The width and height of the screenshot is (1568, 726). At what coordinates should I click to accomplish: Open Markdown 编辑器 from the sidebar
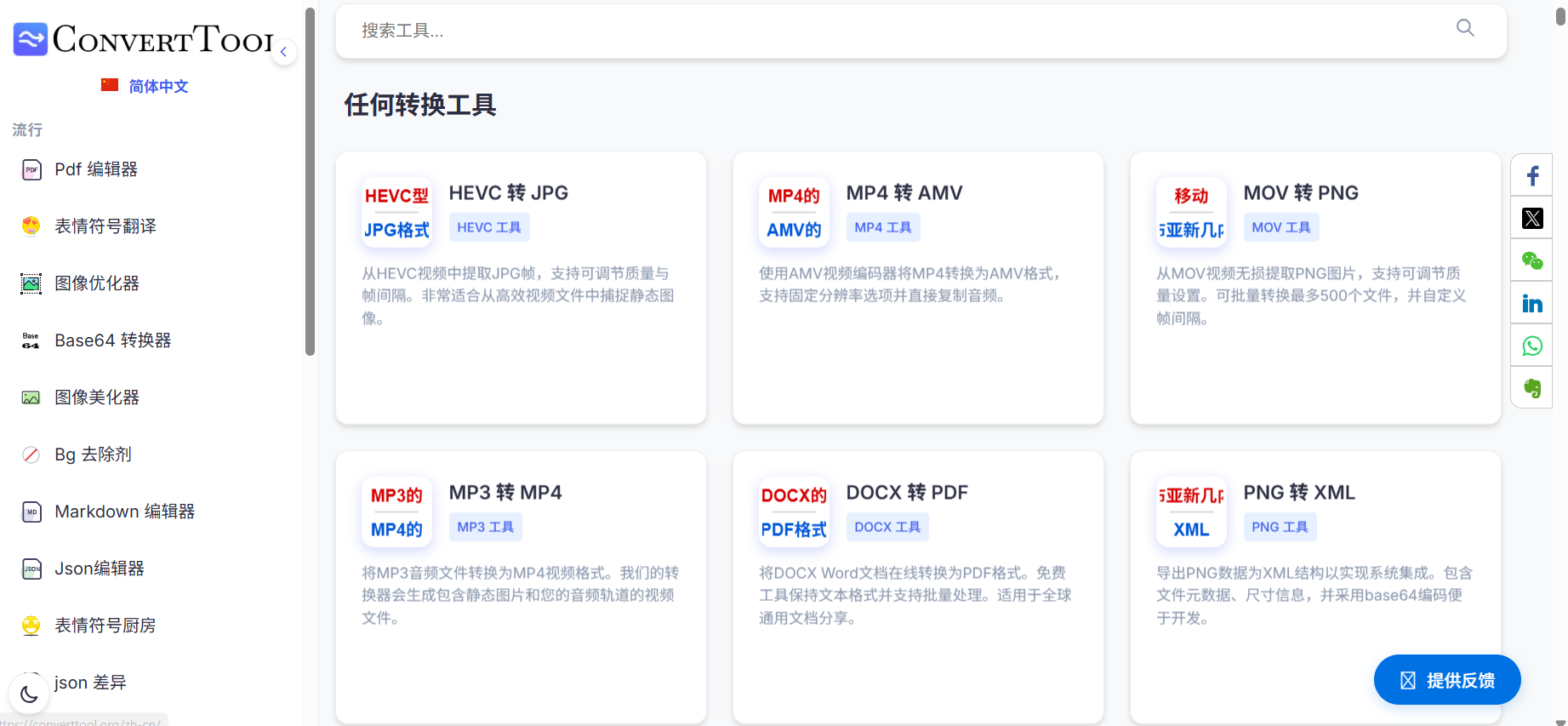125,512
